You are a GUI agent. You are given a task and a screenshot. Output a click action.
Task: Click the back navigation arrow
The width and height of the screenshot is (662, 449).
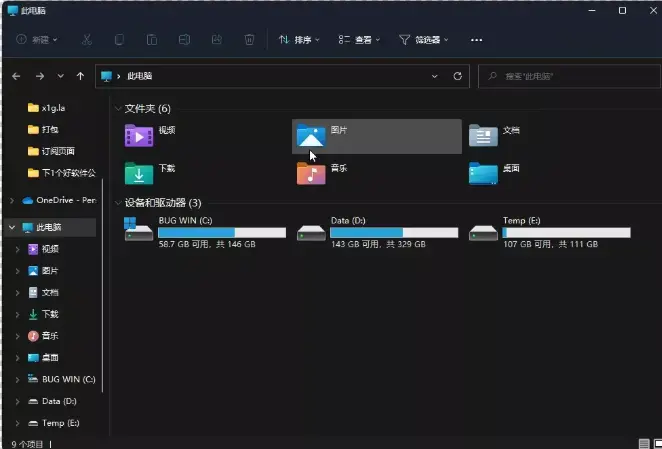coord(16,76)
